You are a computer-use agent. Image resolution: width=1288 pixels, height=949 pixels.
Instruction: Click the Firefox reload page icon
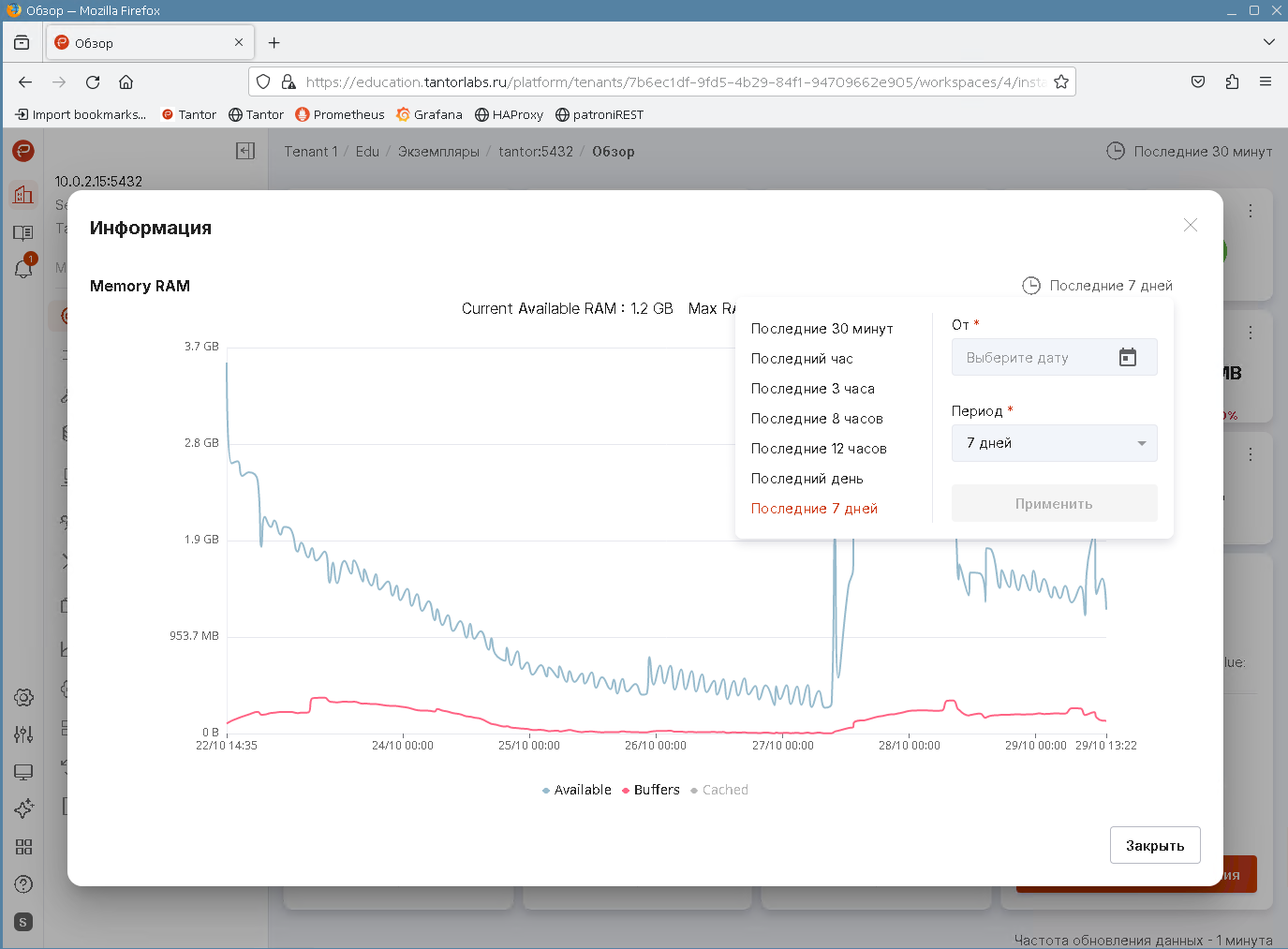pos(93,82)
